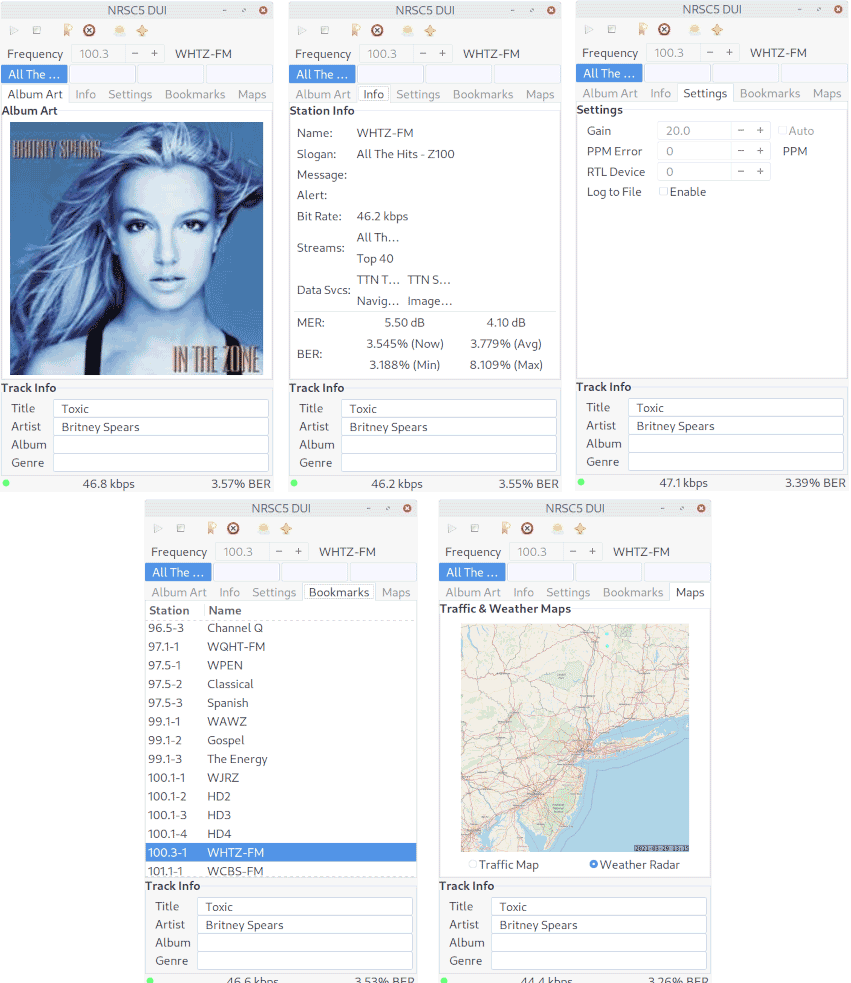Open the Settings tab in the Station Info window

[x=418, y=94]
